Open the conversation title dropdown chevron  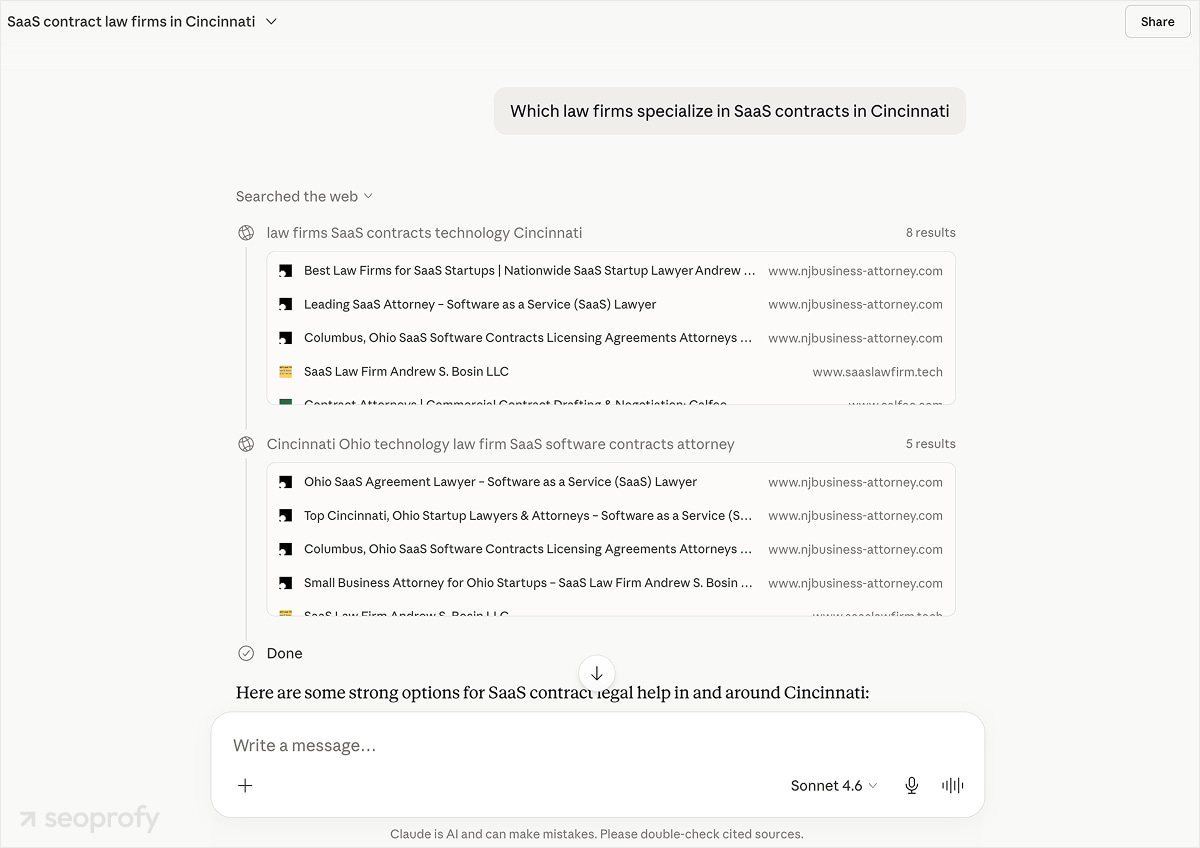click(x=271, y=21)
